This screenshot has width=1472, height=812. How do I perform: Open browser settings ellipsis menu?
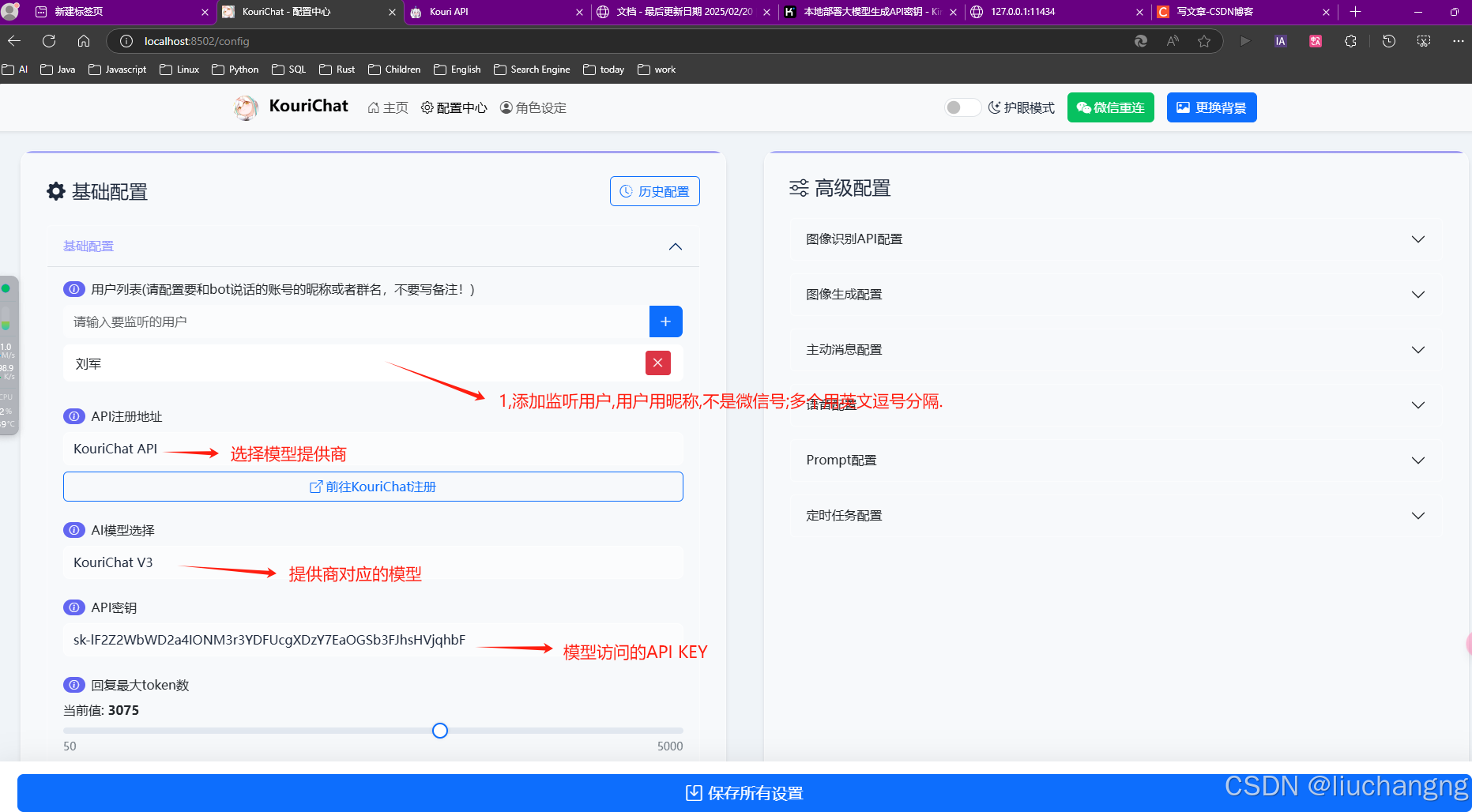tap(1458, 41)
